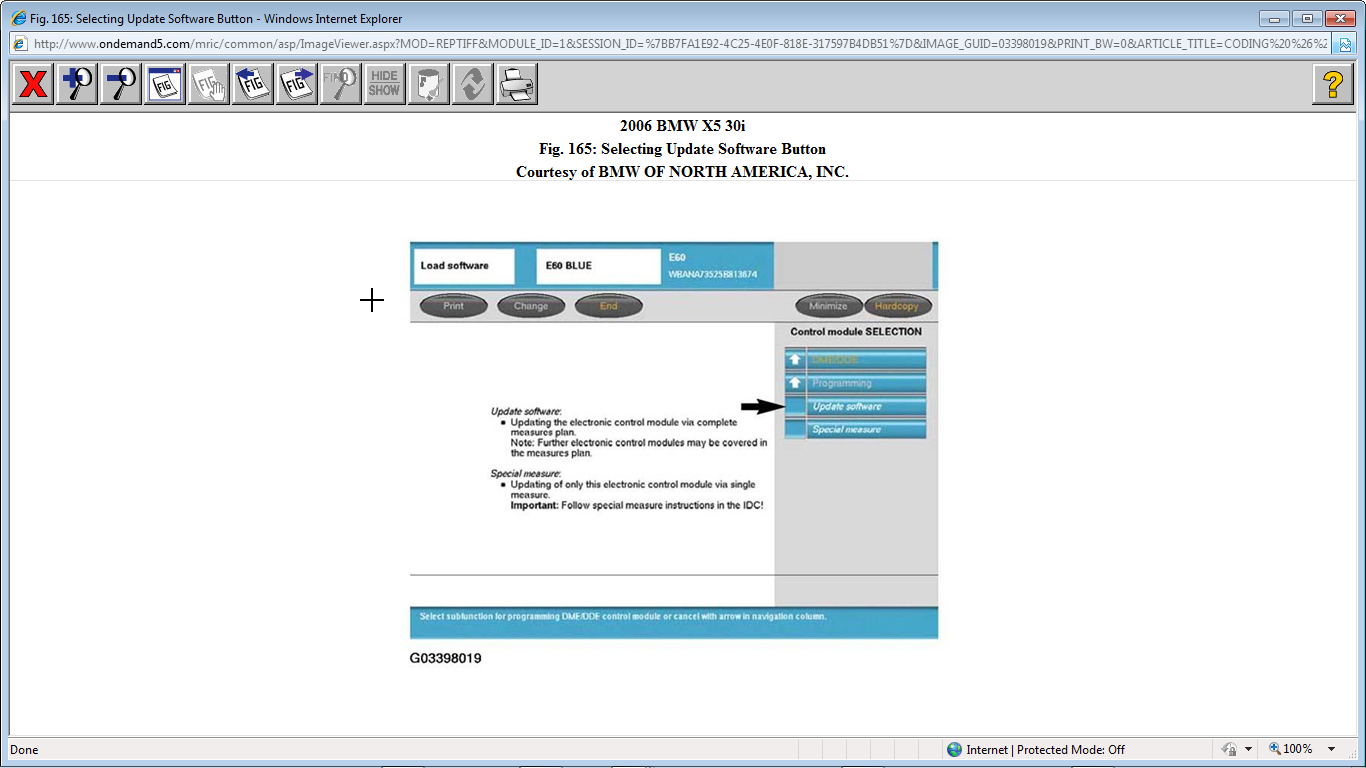Print the figure with the printer icon

click(516, 84)
